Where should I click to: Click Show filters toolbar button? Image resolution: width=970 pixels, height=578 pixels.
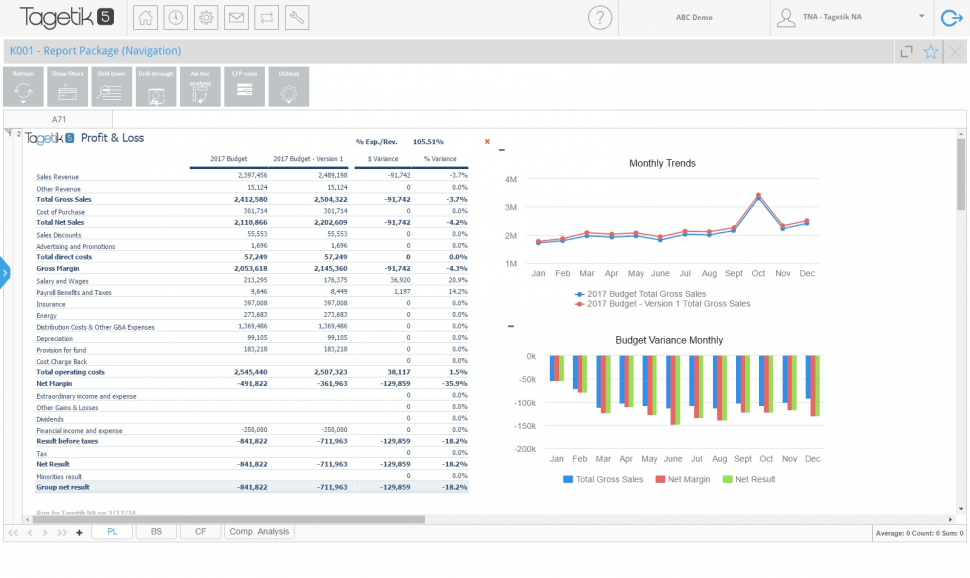tap(67, 87)
